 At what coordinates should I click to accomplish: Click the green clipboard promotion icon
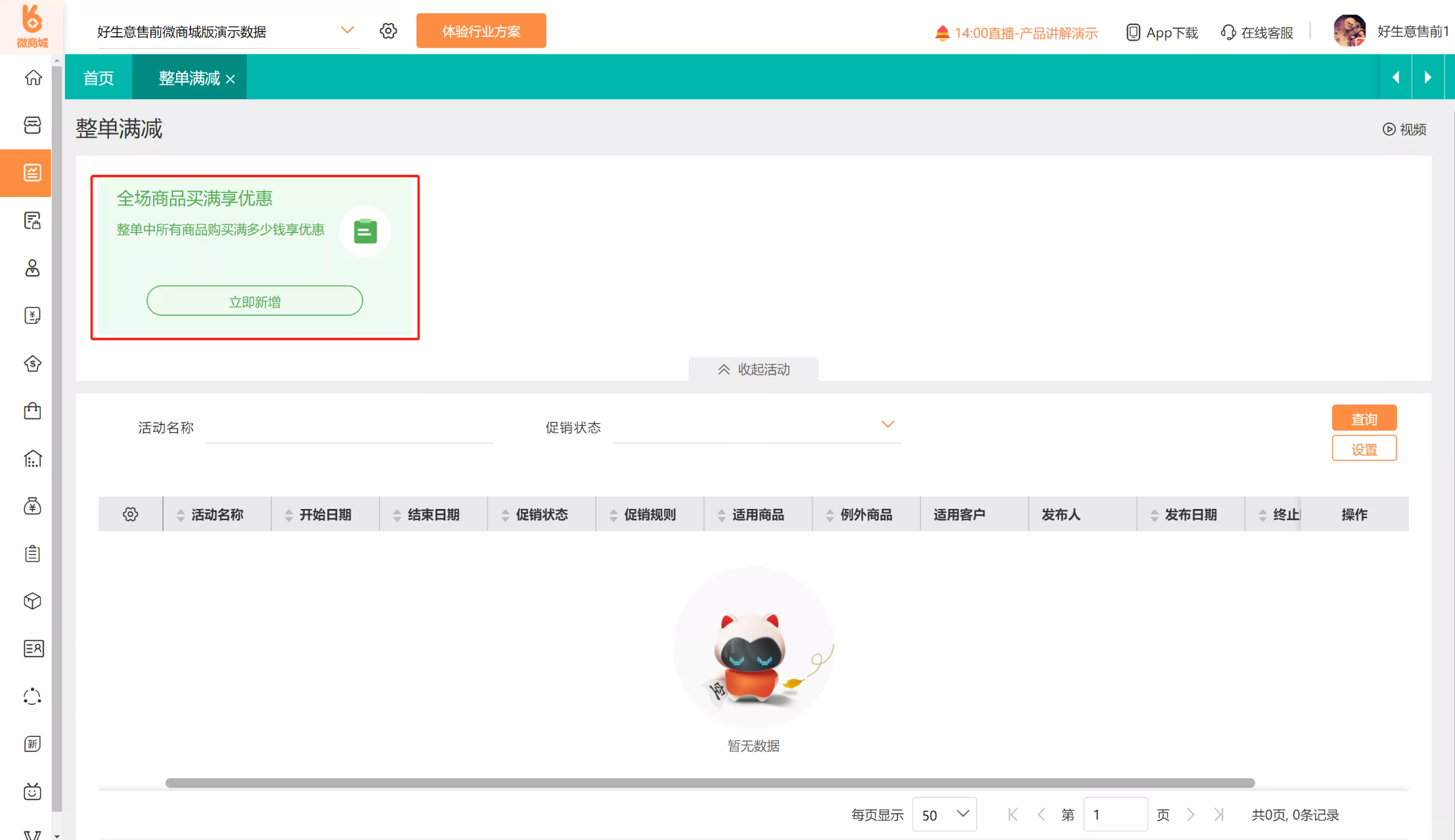365,231
